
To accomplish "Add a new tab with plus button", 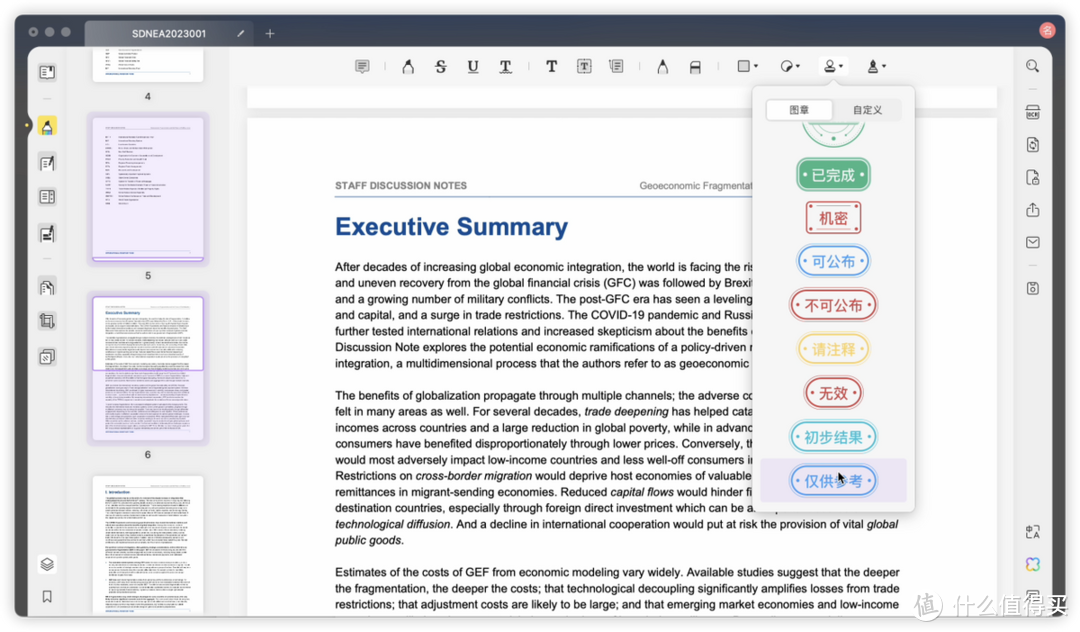I will tap(269, 34).
